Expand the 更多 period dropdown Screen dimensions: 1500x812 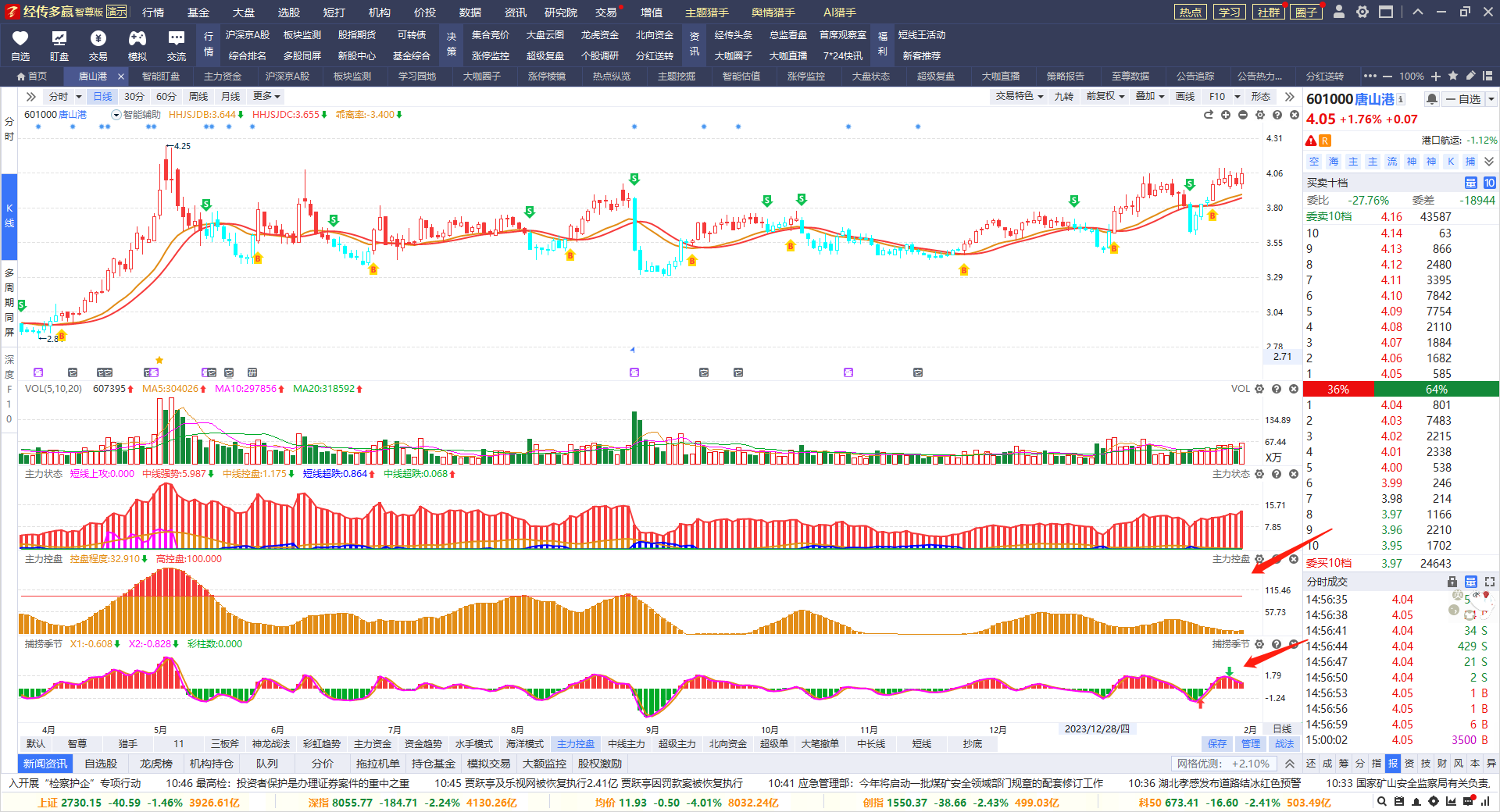[x=266, y=96]
